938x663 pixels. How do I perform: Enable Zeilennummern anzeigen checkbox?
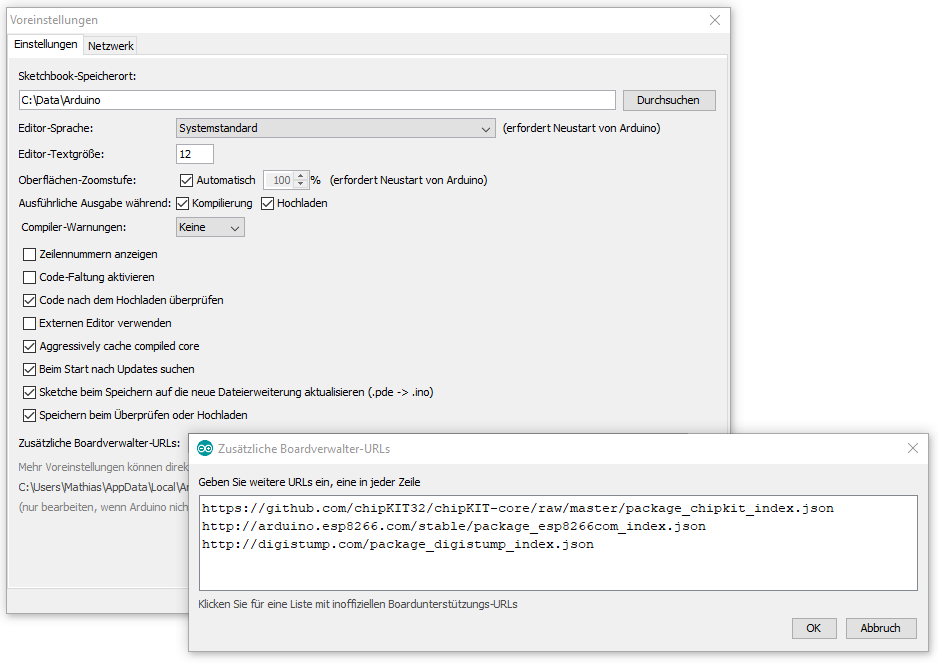(29, 254)
